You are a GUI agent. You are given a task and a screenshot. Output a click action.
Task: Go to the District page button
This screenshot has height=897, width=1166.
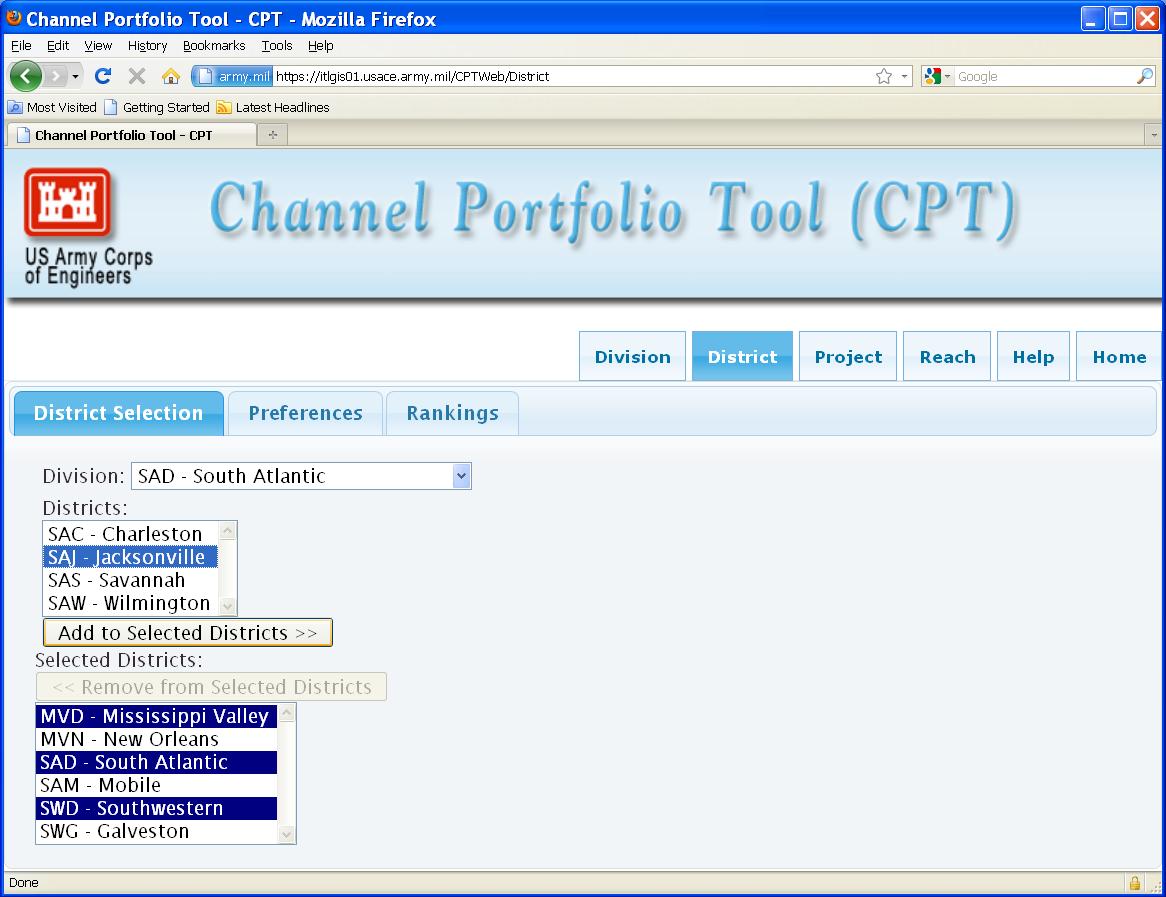pos(742,356)
